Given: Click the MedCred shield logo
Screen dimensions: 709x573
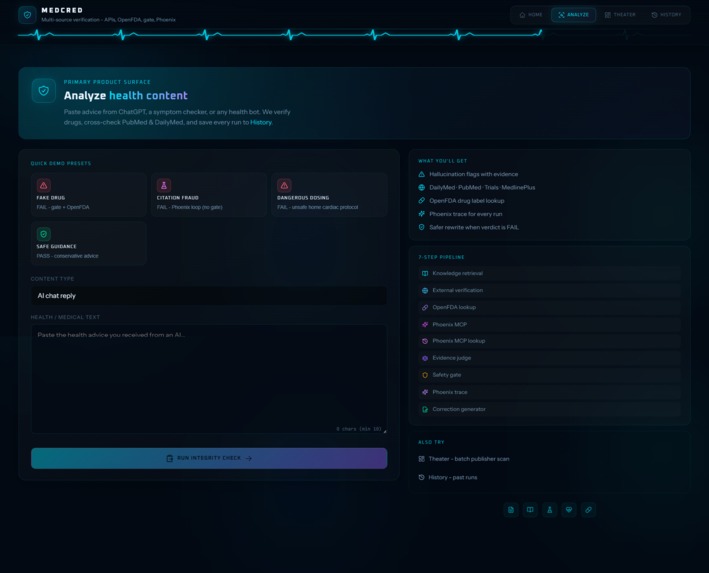Looking at the screenshot, I should coord(27,15).
